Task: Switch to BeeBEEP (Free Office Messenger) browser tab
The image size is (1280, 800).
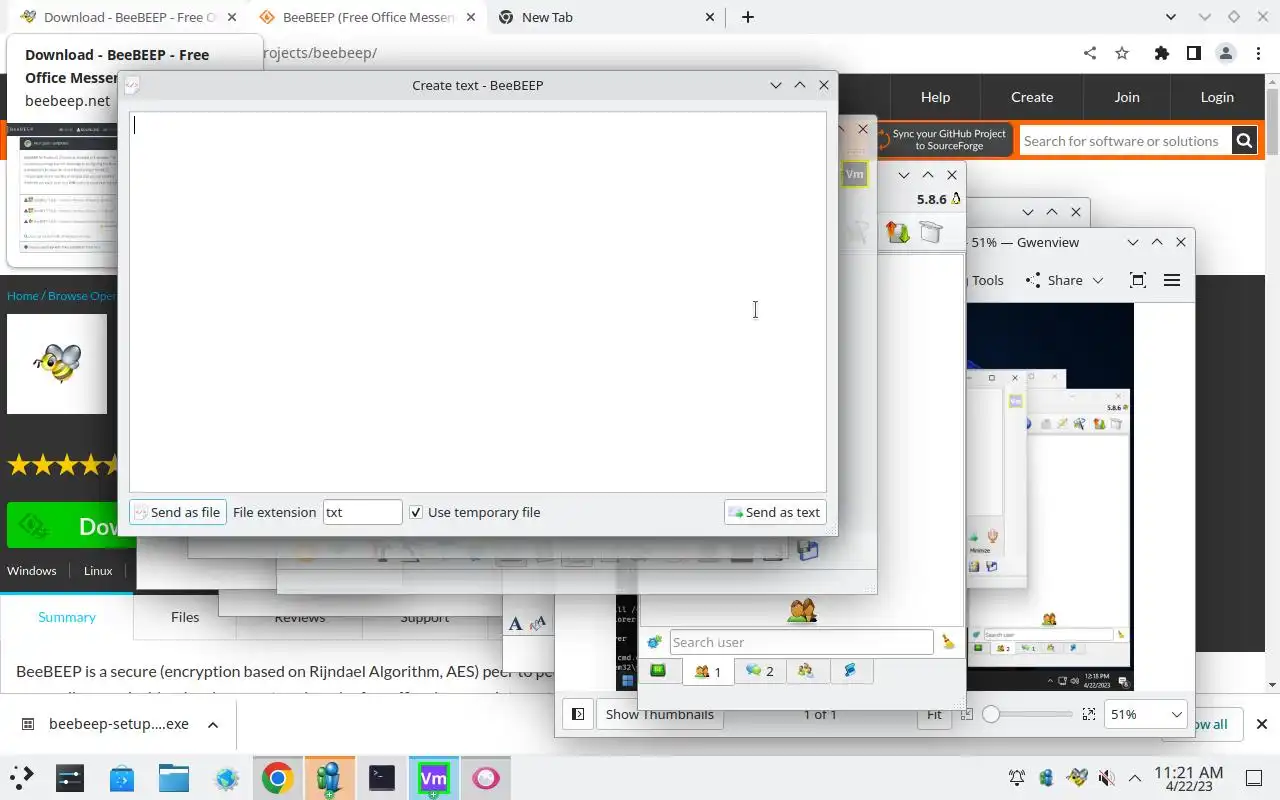Action: tap(368, 17)
